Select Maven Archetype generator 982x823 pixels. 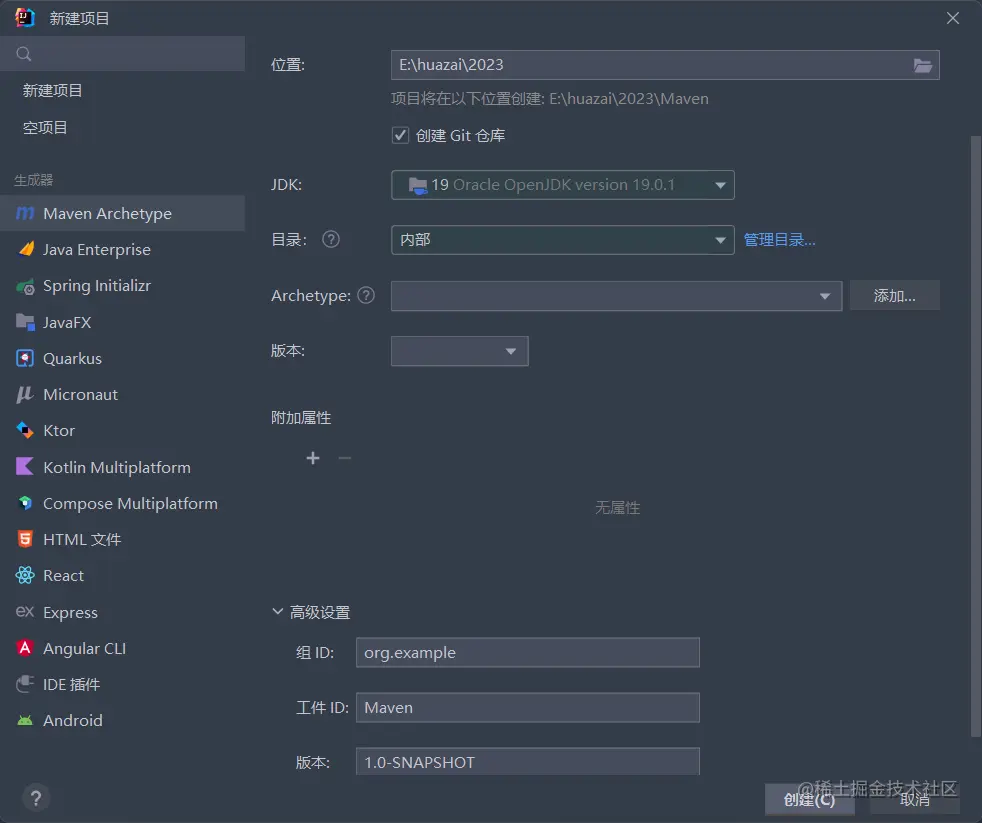tap(122, 214)
